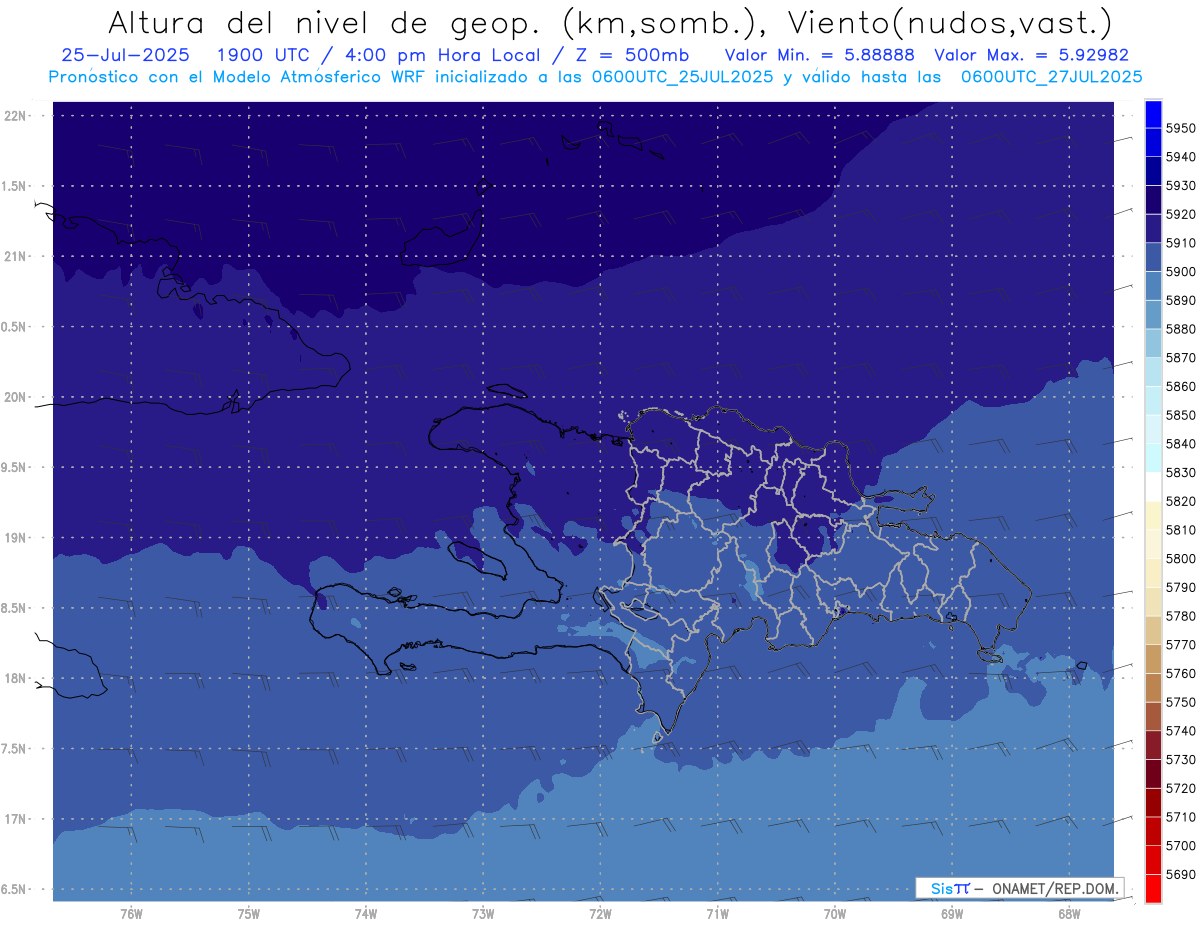Viewport: 1200px width, 927px height.
Task: Click the '72W' longitude label
Action: coord(600,914)
